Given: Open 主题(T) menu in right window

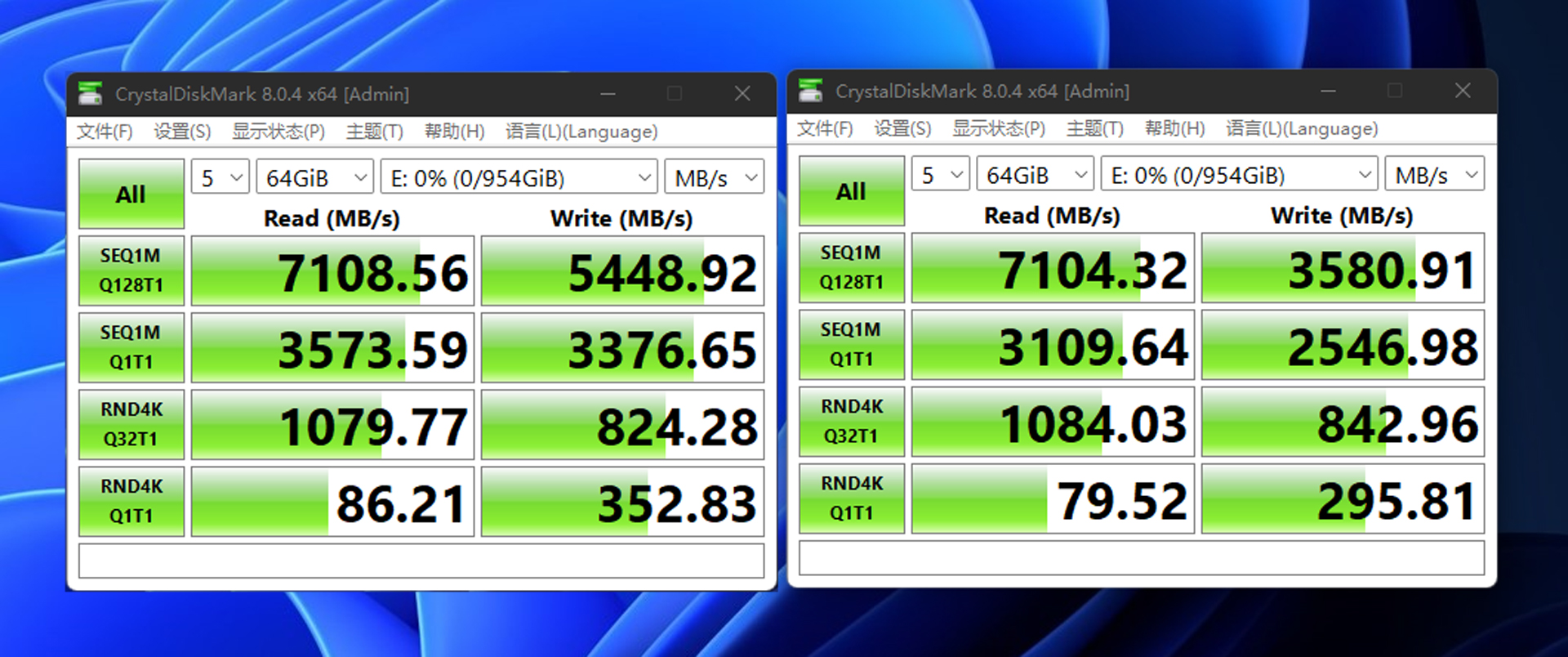Looking at the screenshot, I should [1095, 128].
